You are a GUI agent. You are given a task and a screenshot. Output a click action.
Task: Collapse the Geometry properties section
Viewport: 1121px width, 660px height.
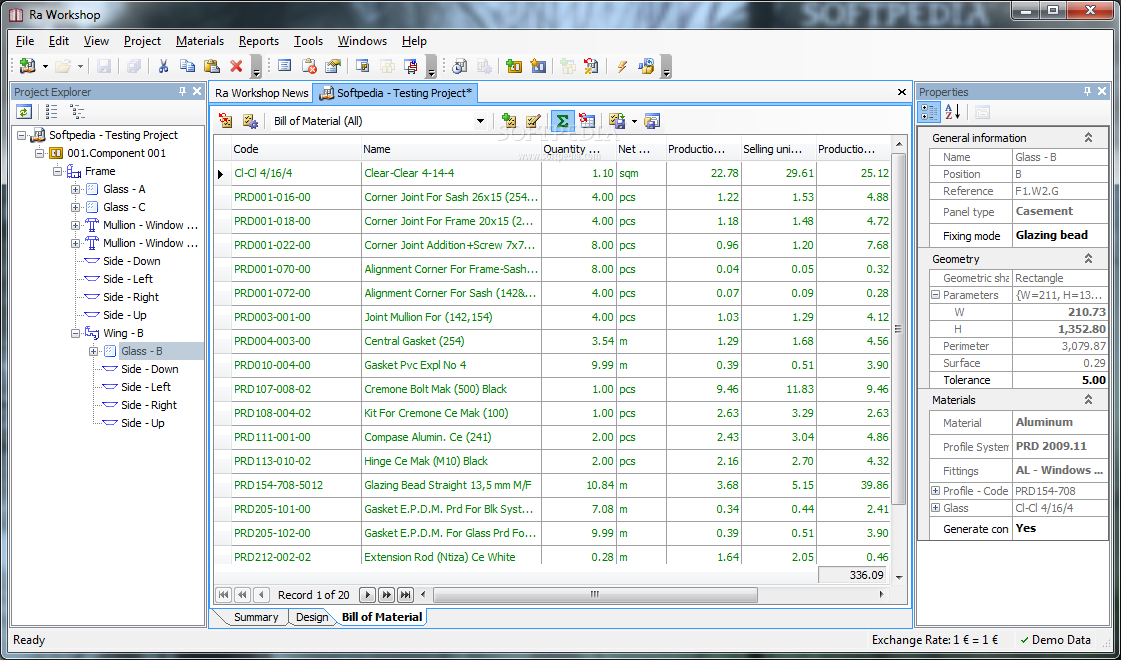tap(1088, 259)
